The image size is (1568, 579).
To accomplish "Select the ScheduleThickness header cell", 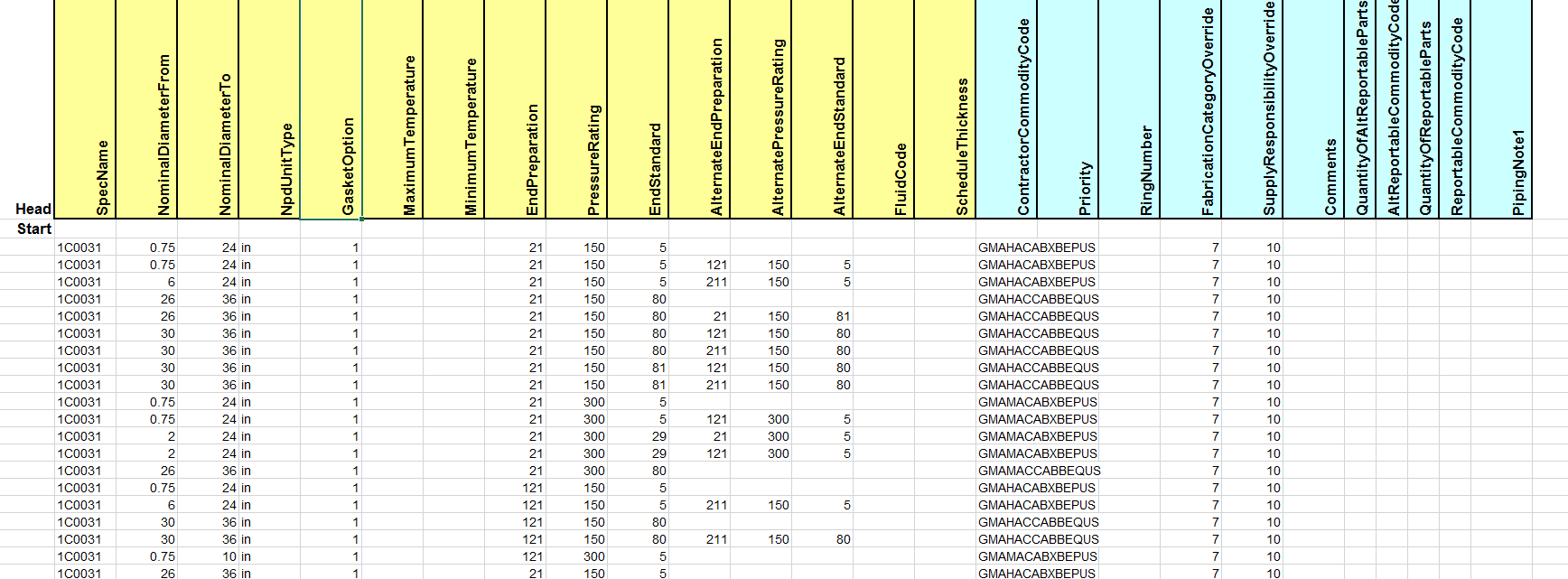I will pos(945,108).
